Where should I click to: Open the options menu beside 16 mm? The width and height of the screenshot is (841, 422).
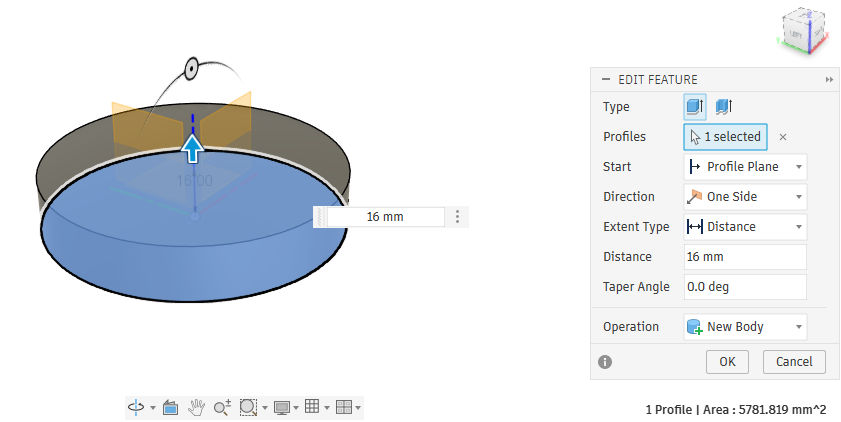(x=458, y=217)
